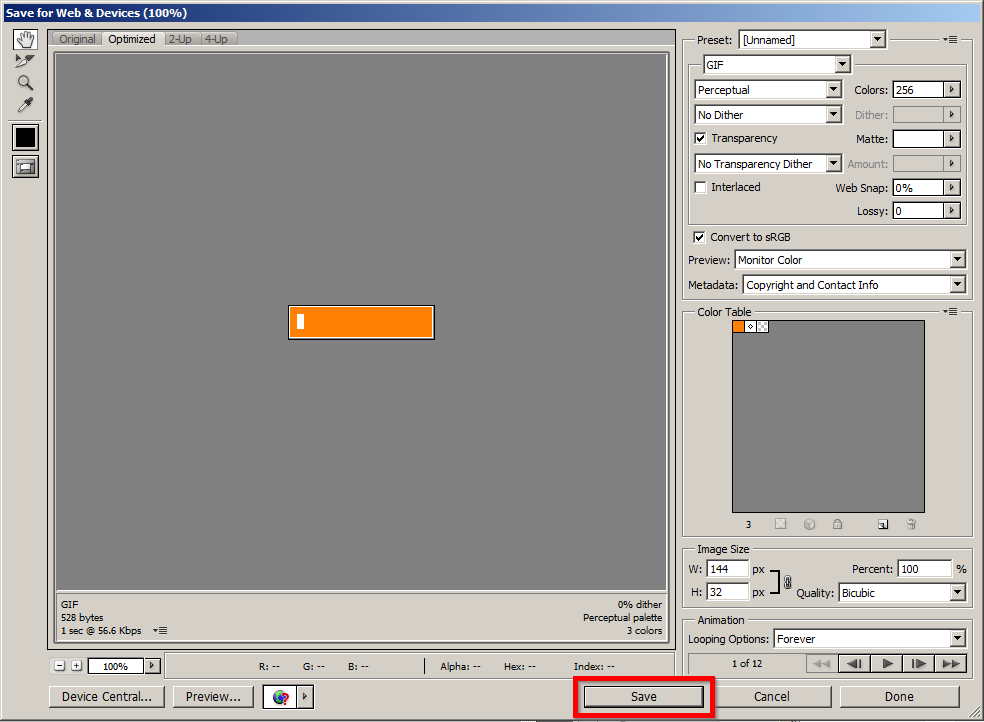Click the Save button
Image resolution: width=984 pixels, height=722 pixels.
point(643,696)
